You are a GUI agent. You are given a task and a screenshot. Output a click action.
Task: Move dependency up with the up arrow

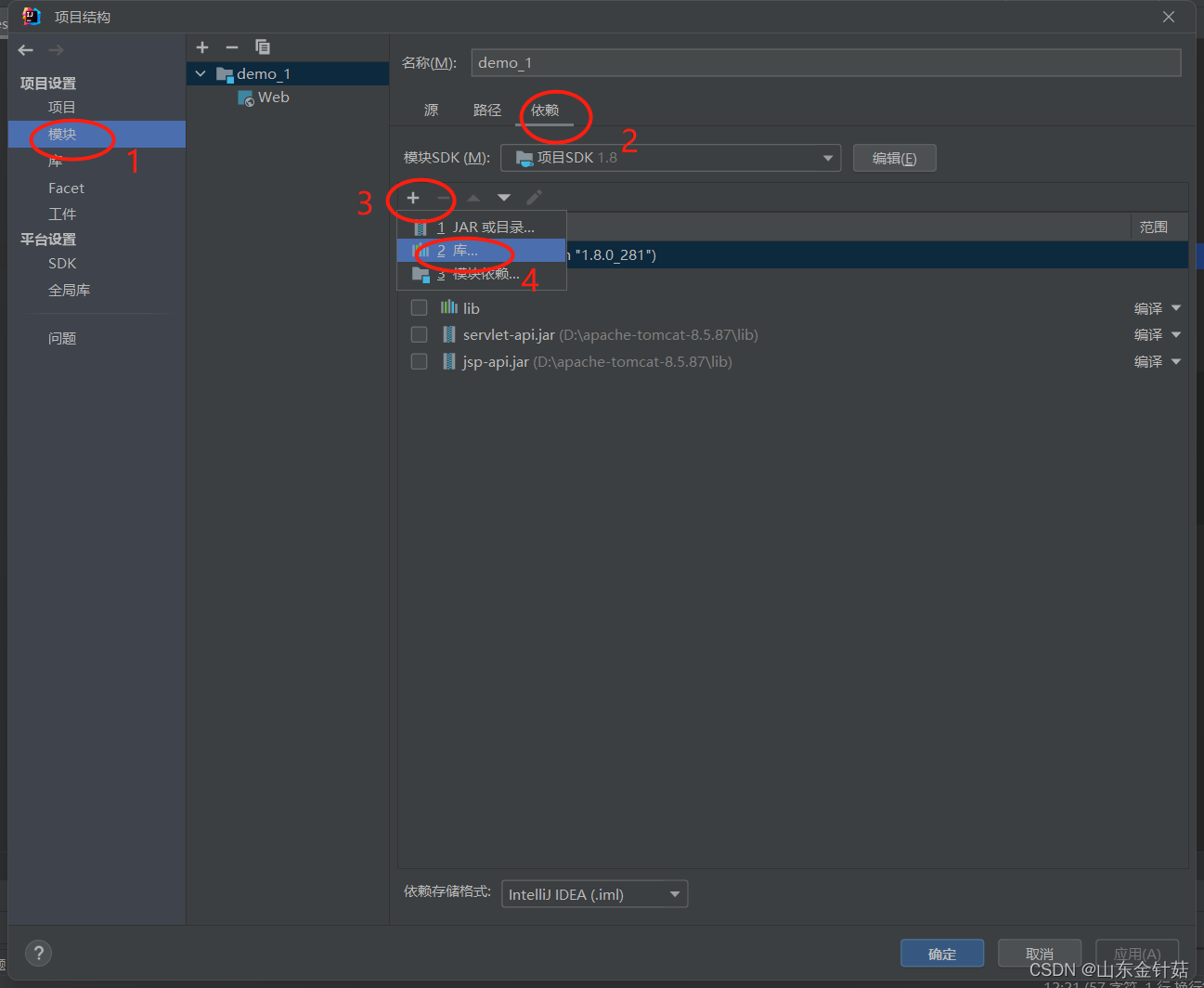pyautogui.click(x=473, y=198)
